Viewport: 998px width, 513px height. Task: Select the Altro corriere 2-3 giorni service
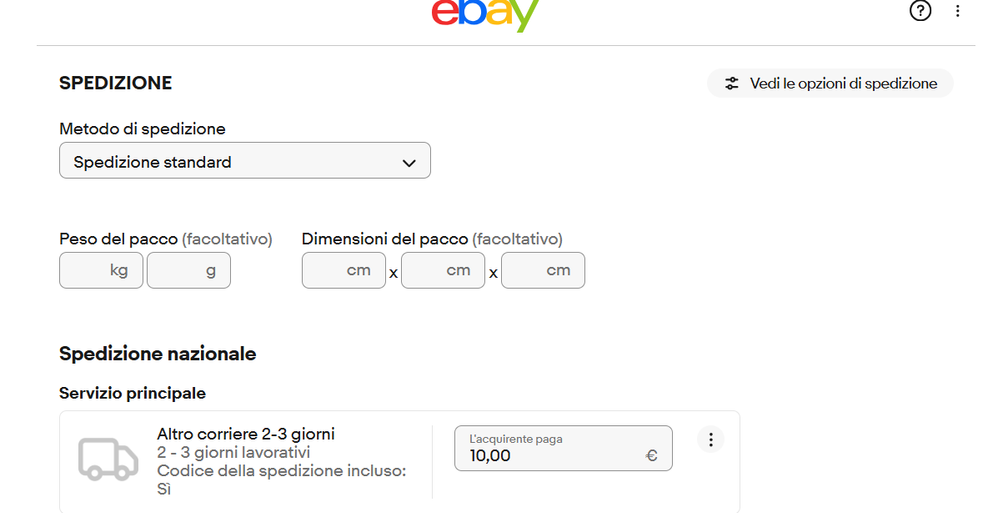pos(246,434)
